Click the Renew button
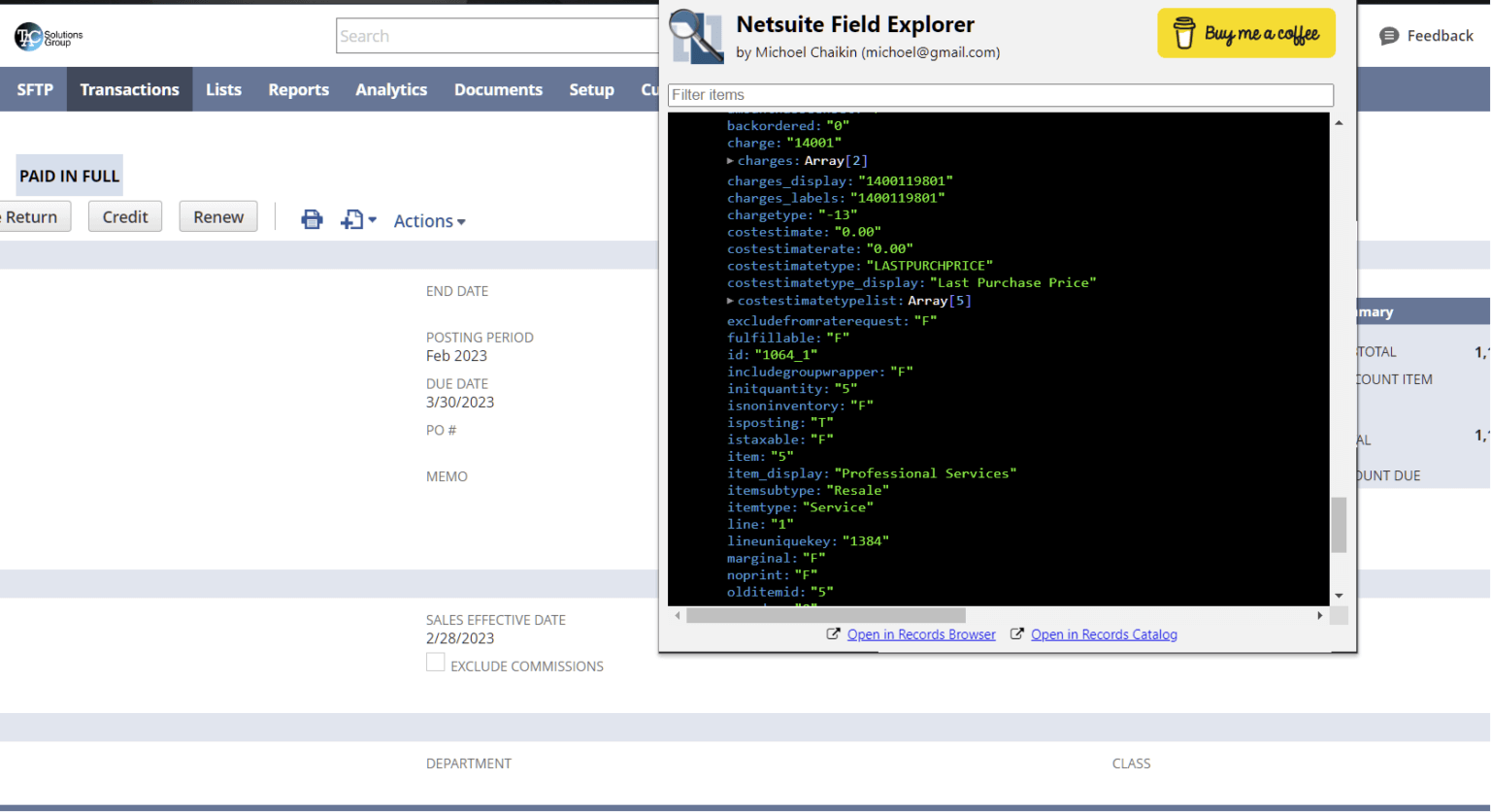This screenshot has height=812, width=1491. coord(218,216)
